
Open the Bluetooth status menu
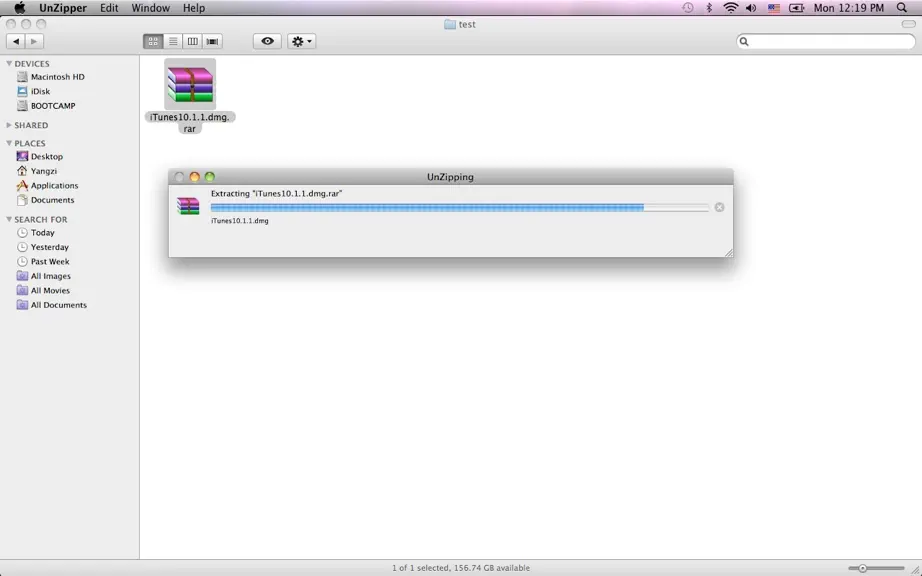point(709,8)
